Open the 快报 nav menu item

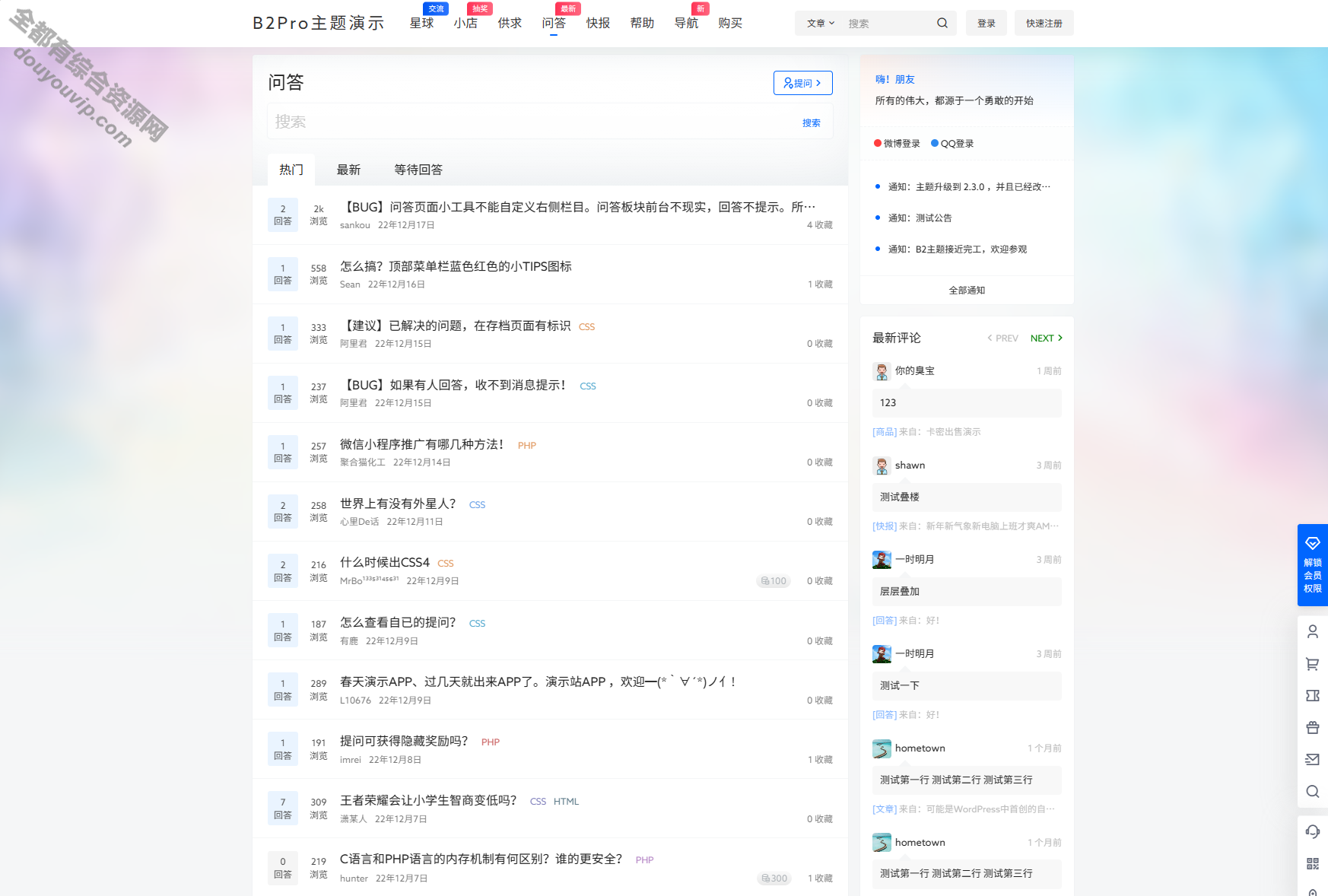coord(598,23)
